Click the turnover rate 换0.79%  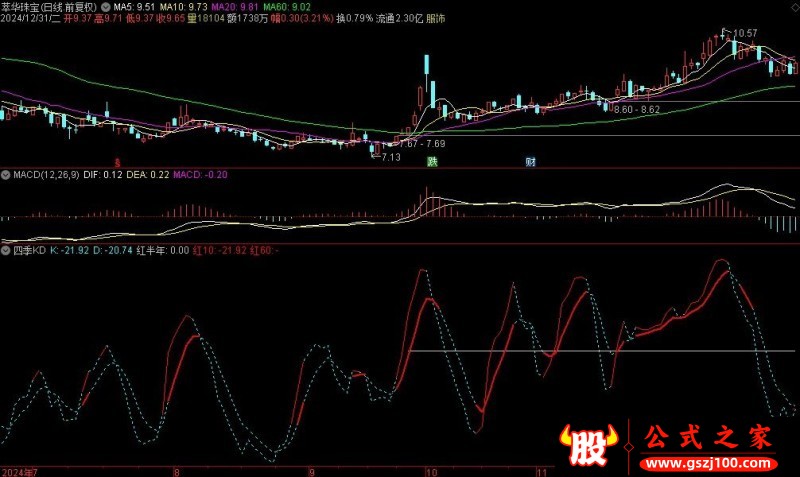click(x=355, y=19)
